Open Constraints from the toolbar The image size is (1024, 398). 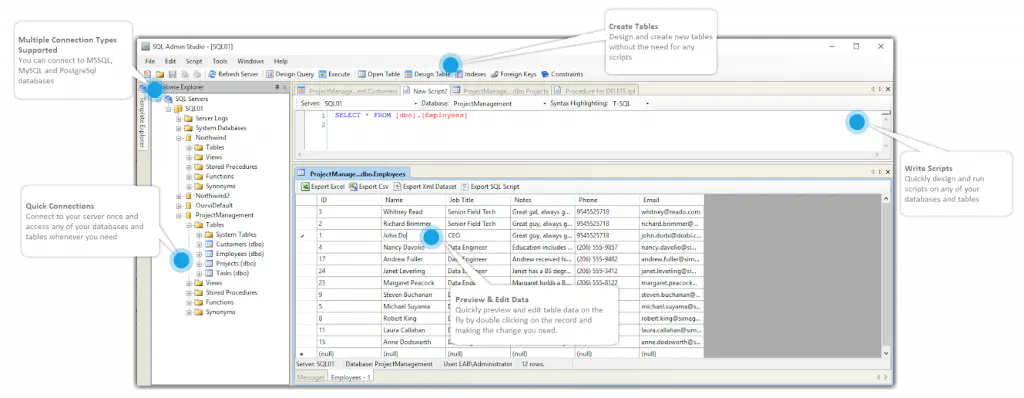pos(562,75)
